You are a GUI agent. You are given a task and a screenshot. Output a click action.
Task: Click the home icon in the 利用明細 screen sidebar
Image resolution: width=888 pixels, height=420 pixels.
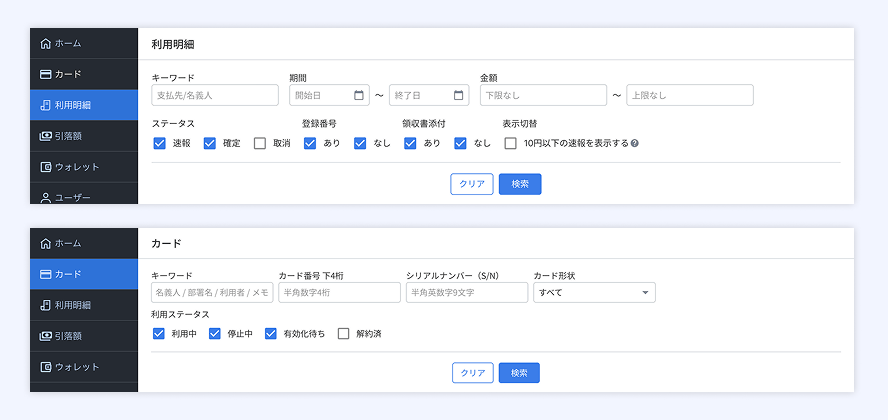pos(45,44)
